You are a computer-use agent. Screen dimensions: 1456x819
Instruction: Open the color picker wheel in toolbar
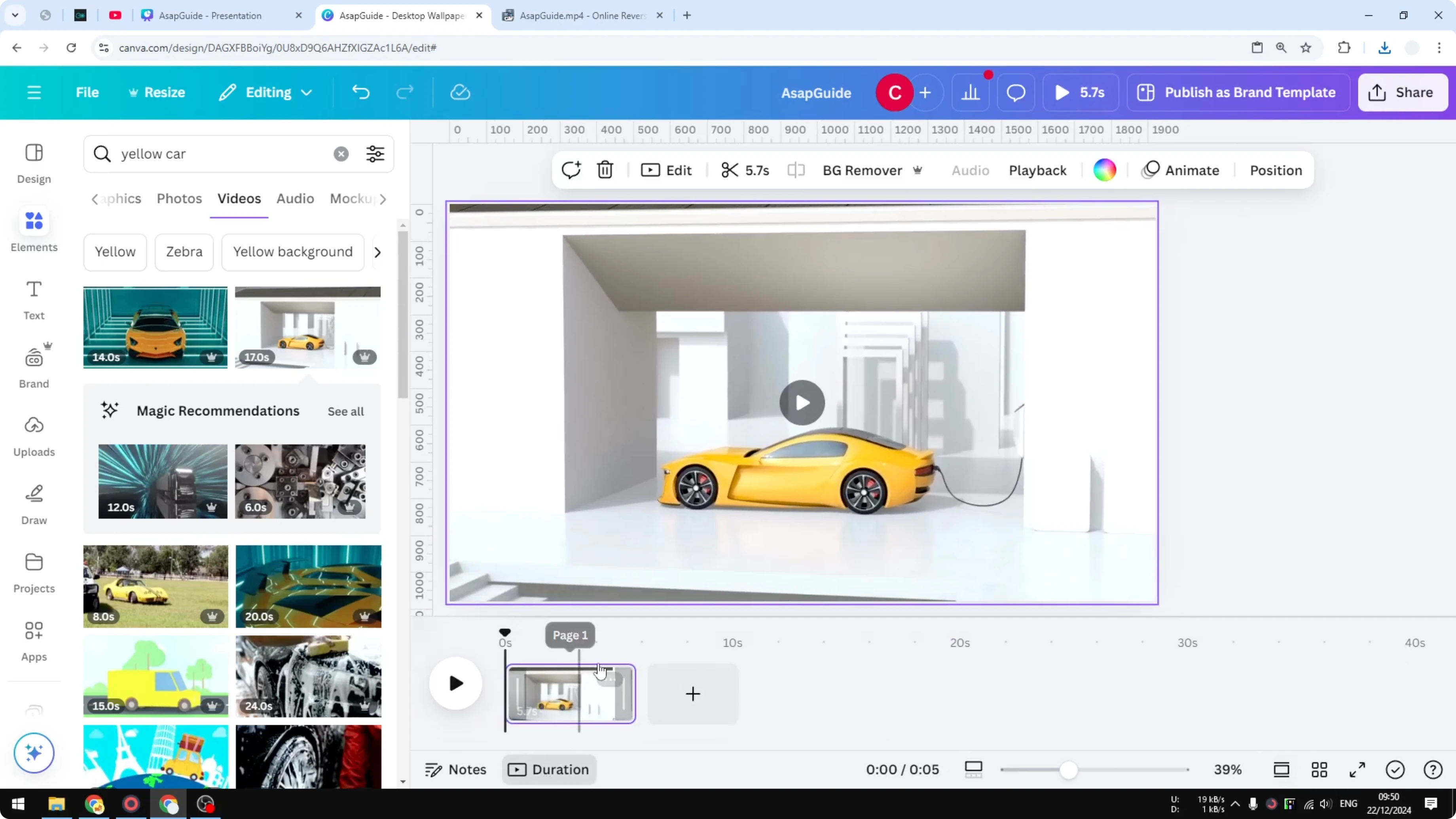point(1104,170)
